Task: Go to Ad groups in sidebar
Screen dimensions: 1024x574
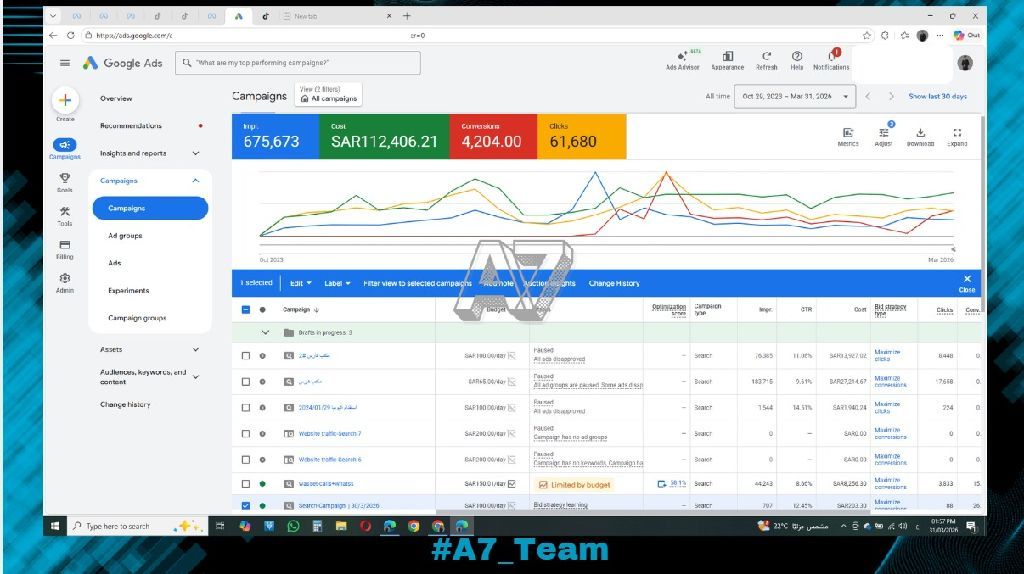Action: 125,236
